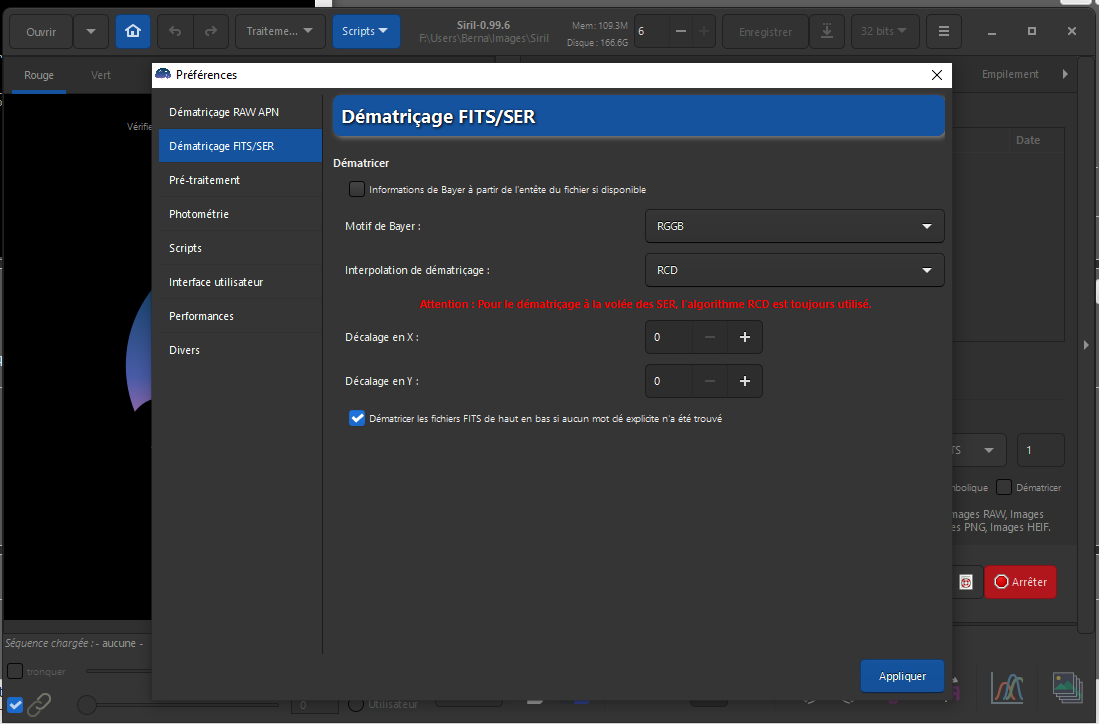This screenshot has width=1099, height=724.
Task: Click the undo arrow icon
Action: (x=175, y=32)
